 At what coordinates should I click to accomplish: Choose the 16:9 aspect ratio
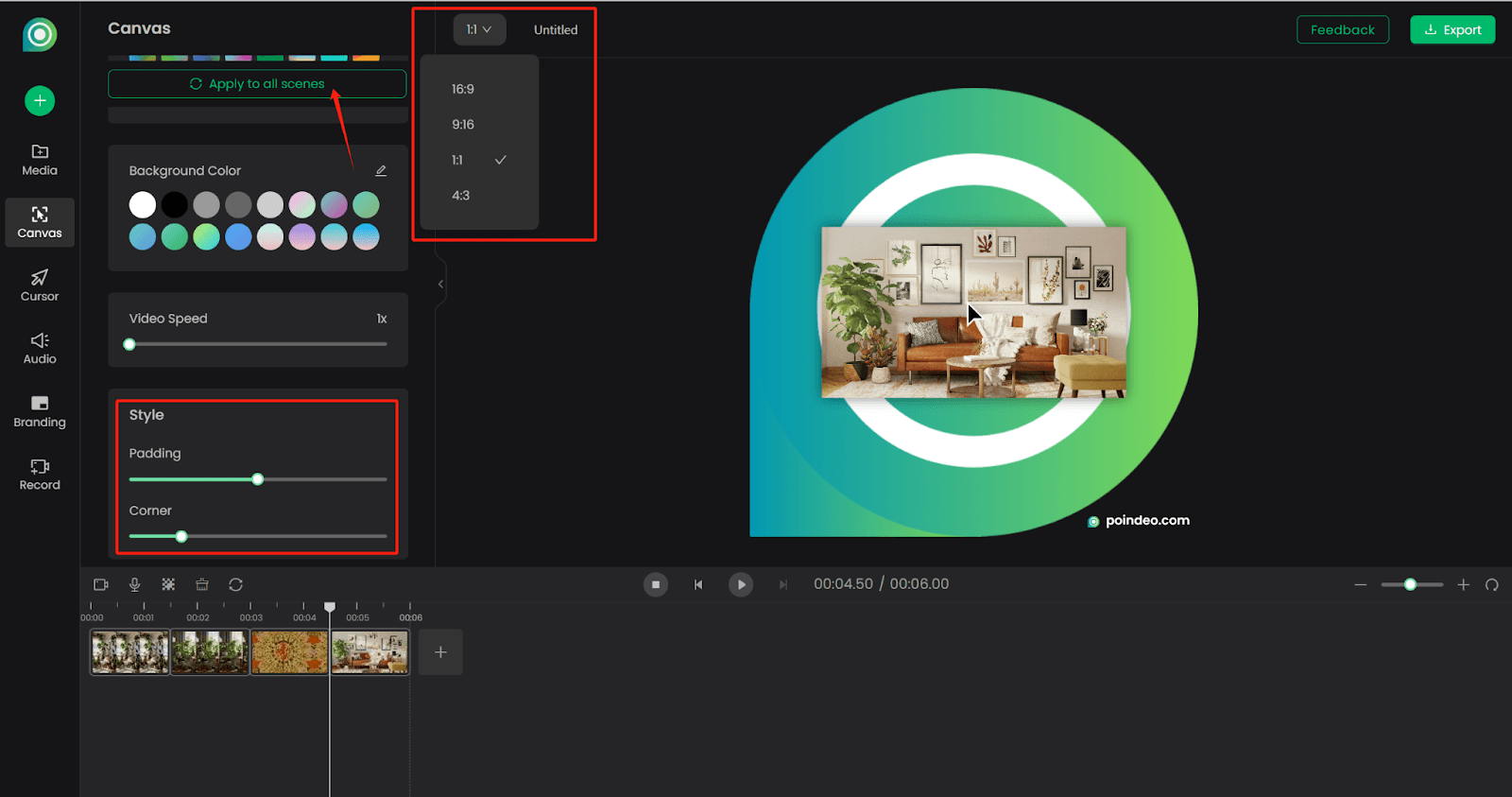[x=479, y=89]
